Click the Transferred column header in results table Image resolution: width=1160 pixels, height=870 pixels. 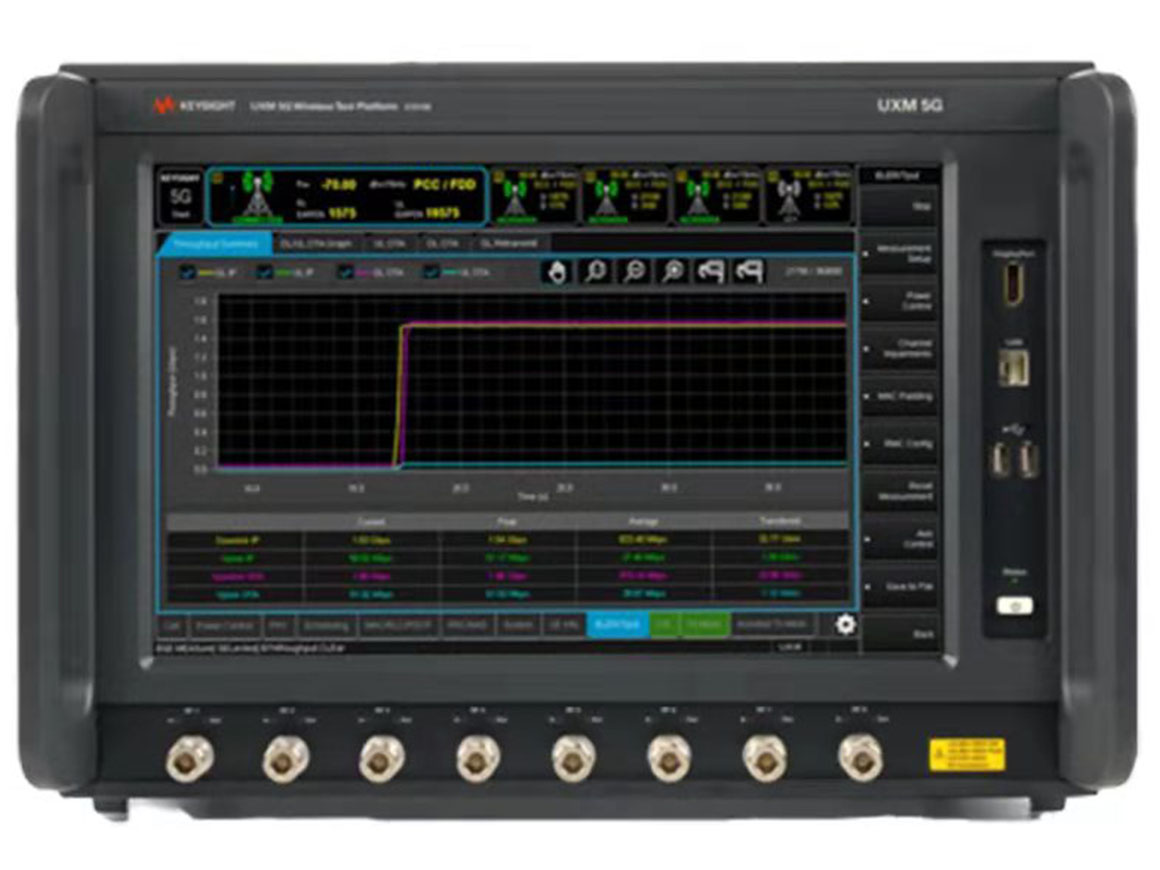(x=780, y=522)
